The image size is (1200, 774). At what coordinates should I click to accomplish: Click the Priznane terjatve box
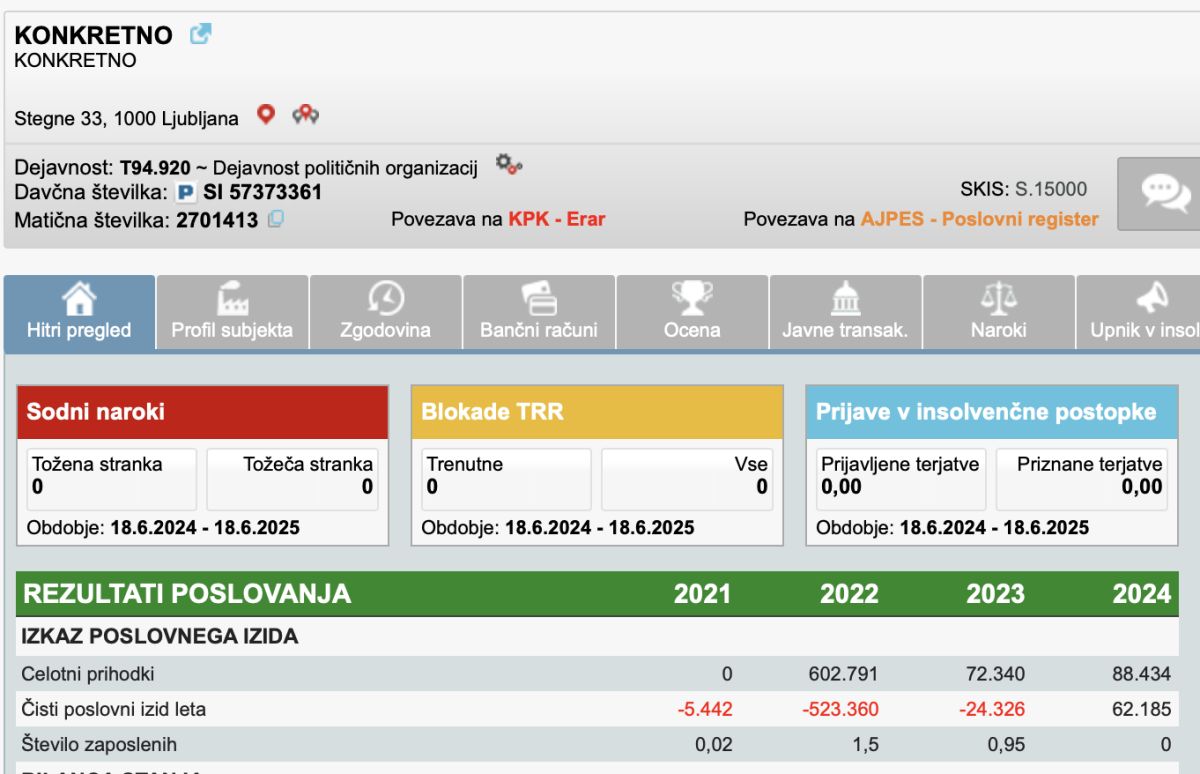1083,479
